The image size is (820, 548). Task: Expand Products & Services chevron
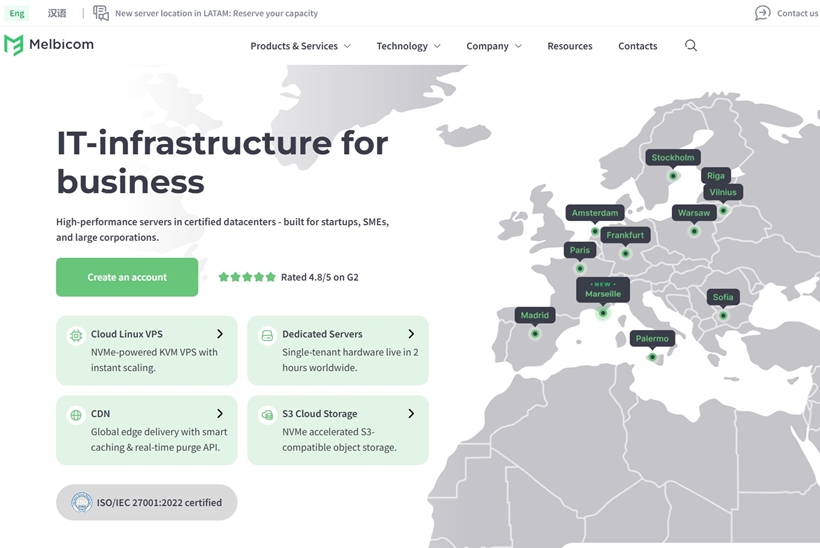[347, 46]
